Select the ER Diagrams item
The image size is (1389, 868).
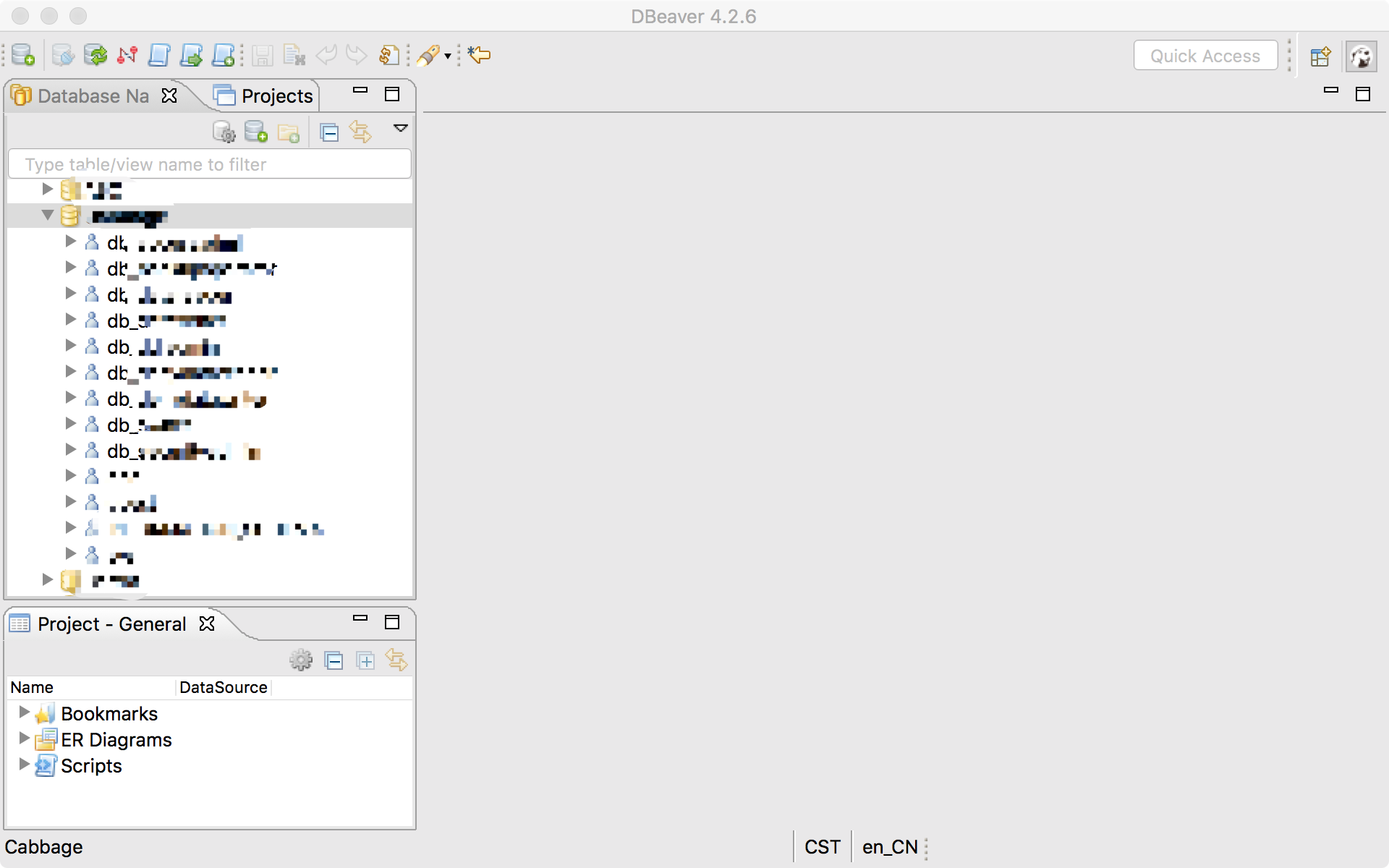(116, 740)
